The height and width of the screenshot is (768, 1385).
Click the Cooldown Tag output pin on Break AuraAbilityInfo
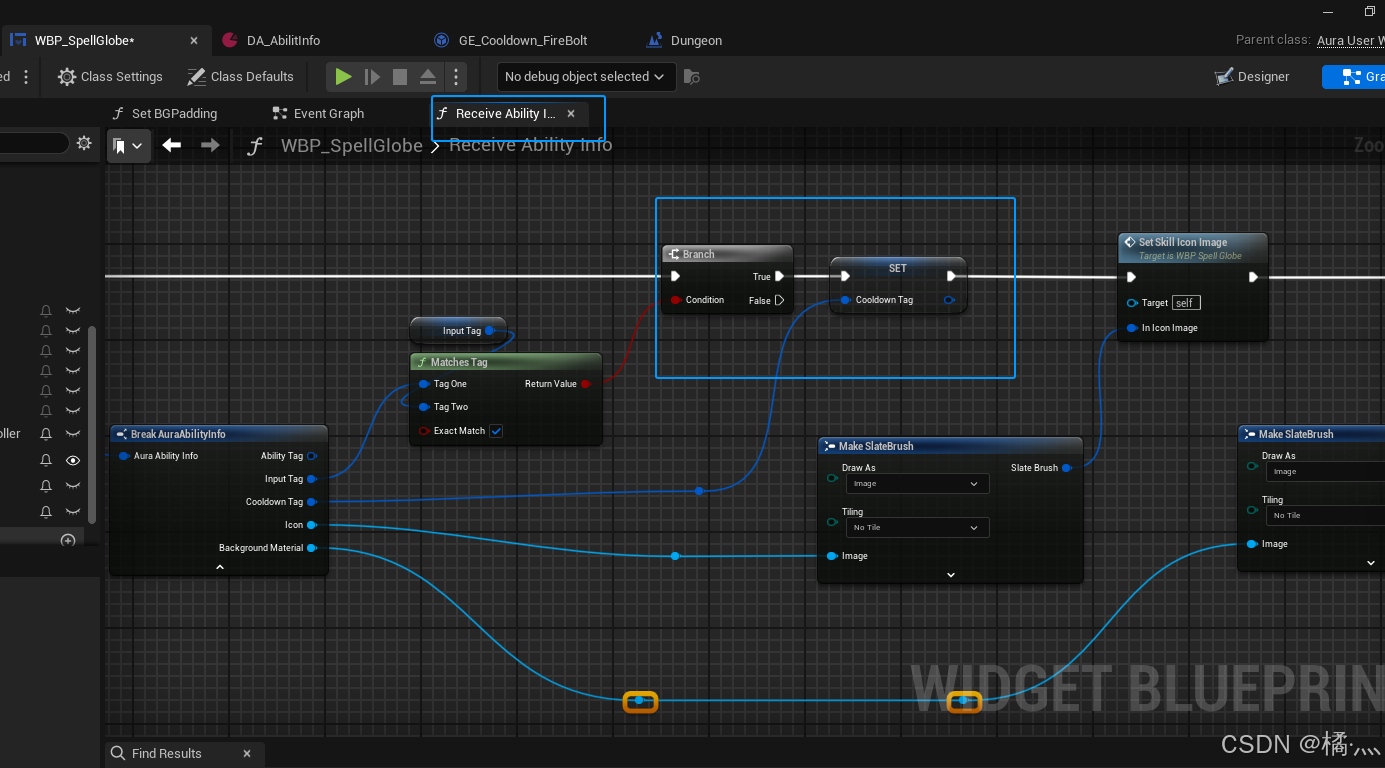click(312, 502)
